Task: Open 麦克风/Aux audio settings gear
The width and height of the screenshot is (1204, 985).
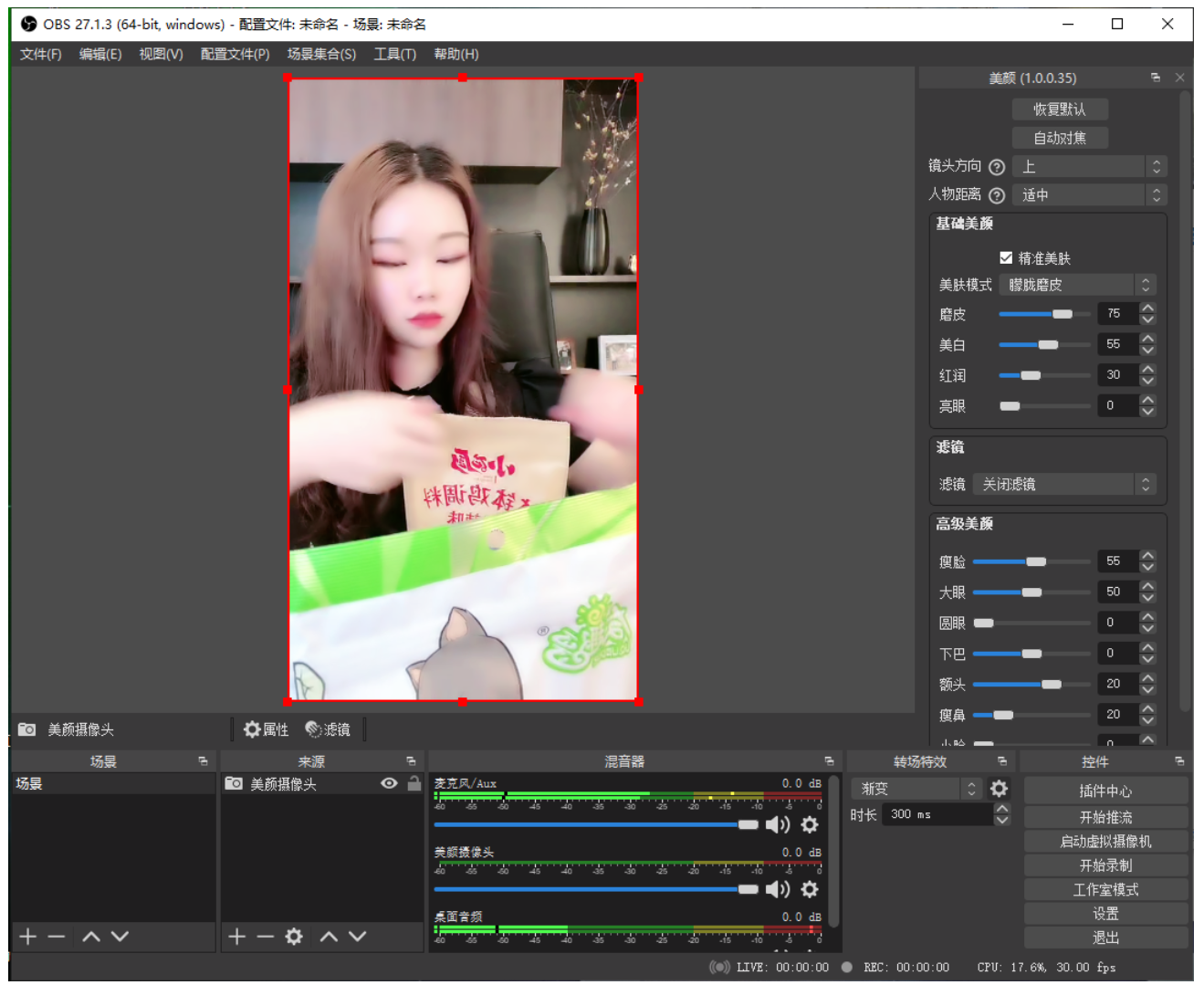Action: (x=810, y=825)
